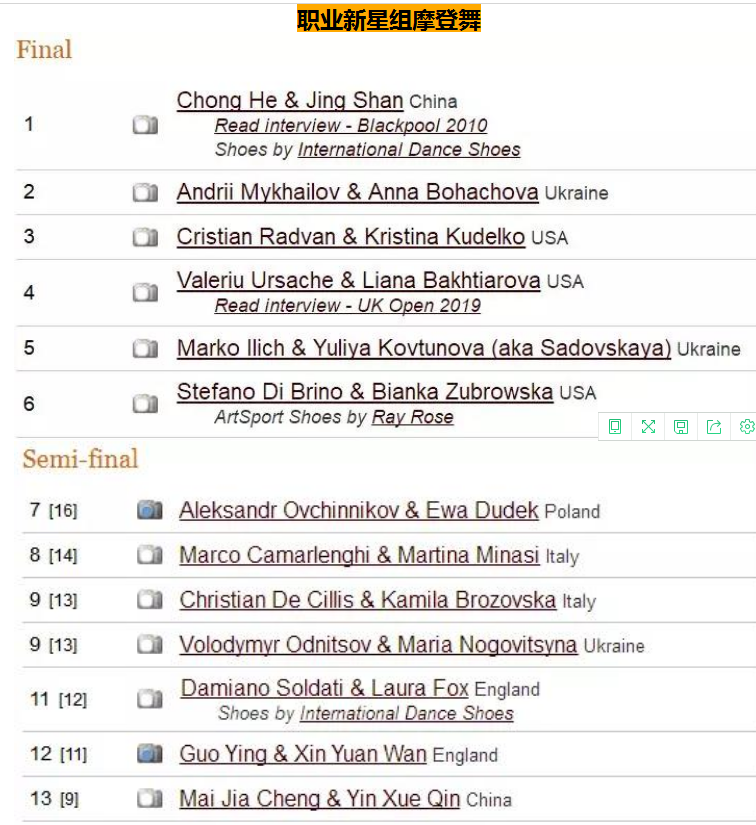Open the green settings gear icon

(747, 426)
